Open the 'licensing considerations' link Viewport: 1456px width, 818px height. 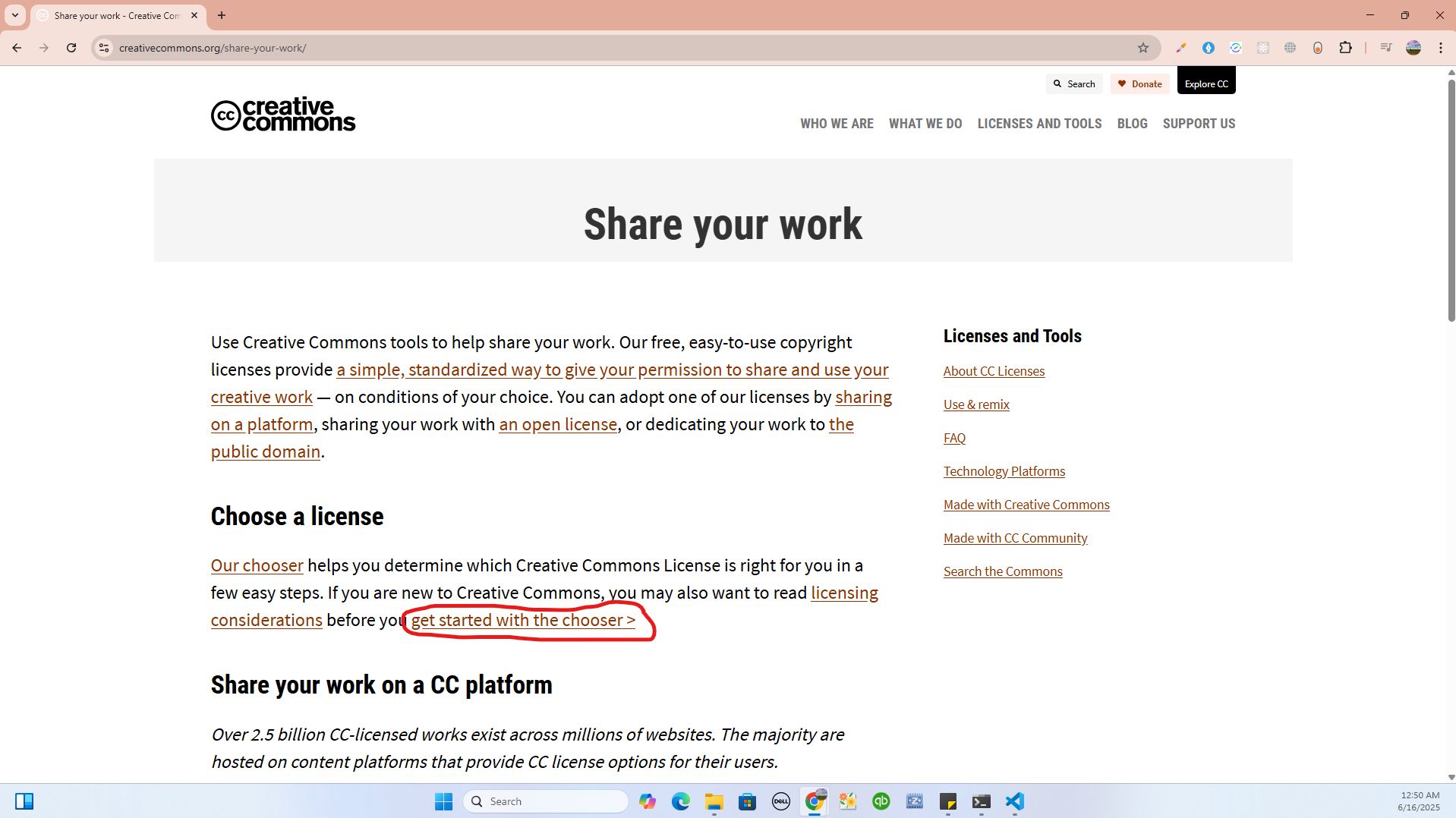(844, 593)
